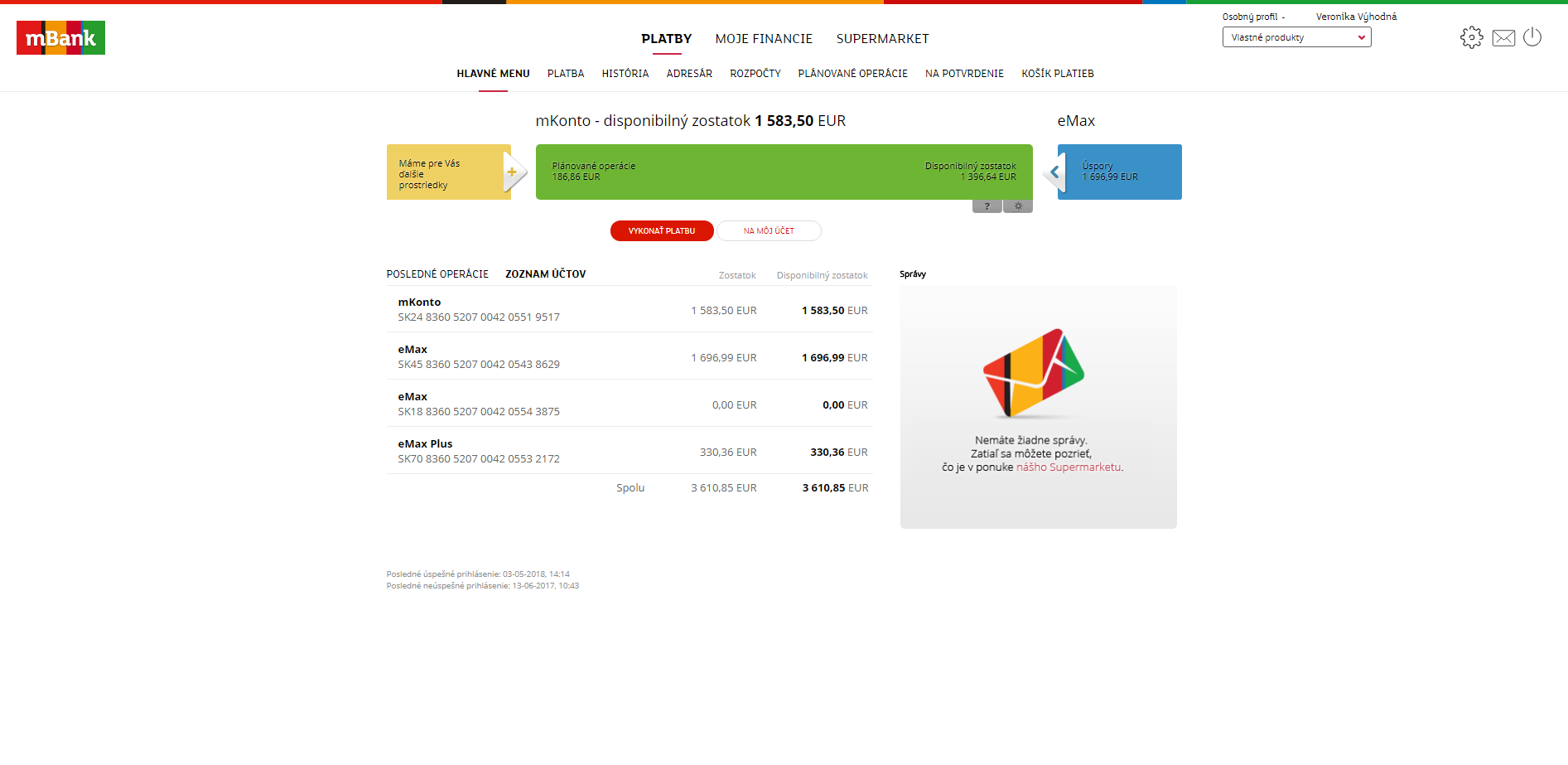Viewport: 1568px width, 765px height.
Task: Click the yellow plus arrow icon
Action: (513, 172)
